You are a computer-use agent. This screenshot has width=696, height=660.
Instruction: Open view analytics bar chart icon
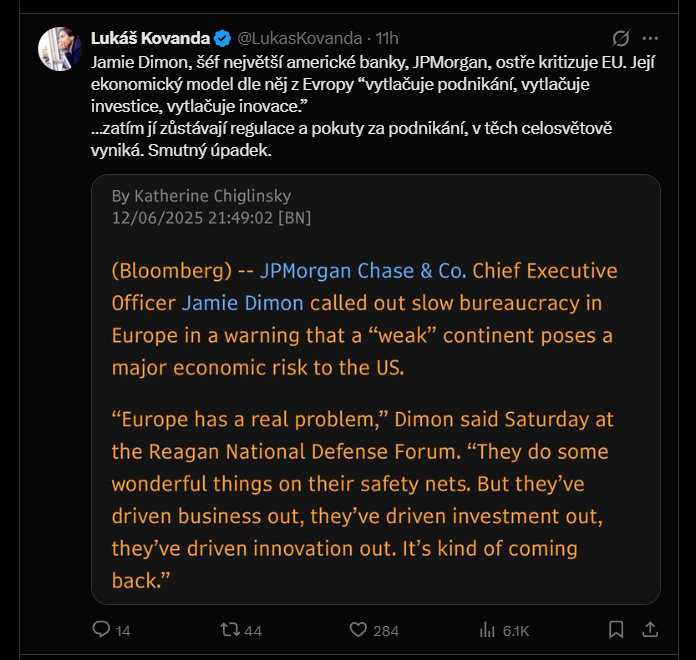coord(488,629)
